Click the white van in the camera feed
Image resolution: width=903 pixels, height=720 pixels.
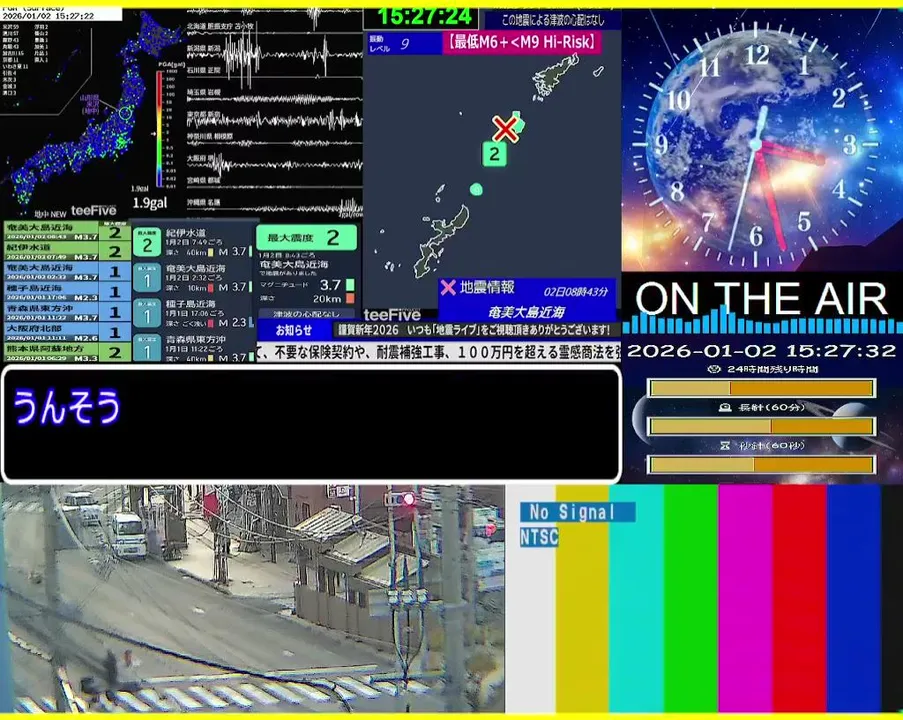click(127, 535)
